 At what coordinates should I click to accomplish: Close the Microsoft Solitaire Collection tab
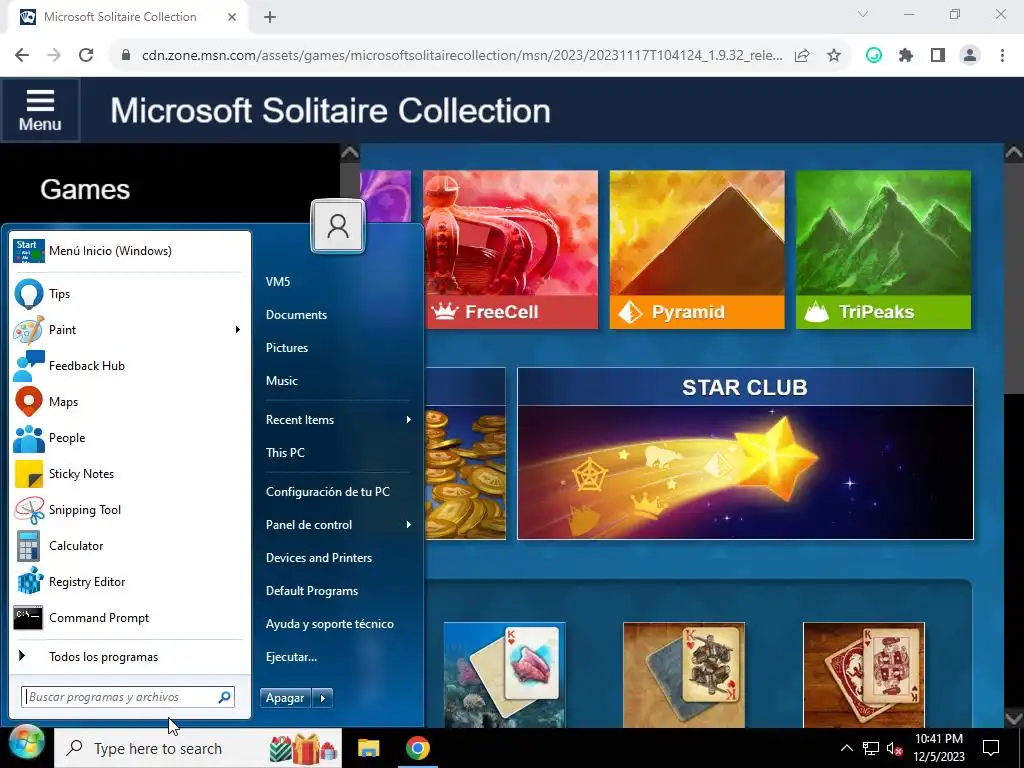tap(232, 17)
